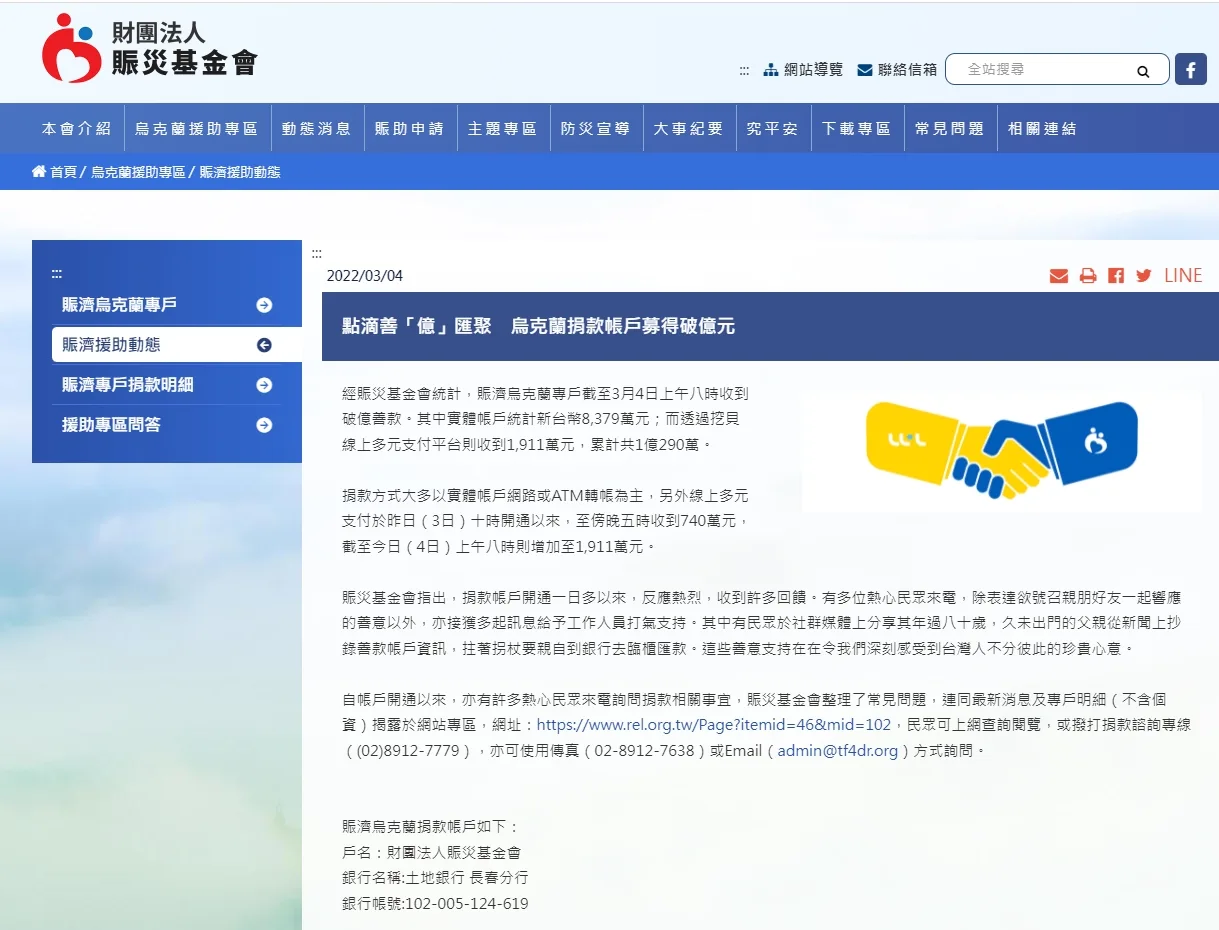Click the arrow icon beside 賑濟專戶捐款明細
The image size is (1219, 930).
tap(264, 385)
